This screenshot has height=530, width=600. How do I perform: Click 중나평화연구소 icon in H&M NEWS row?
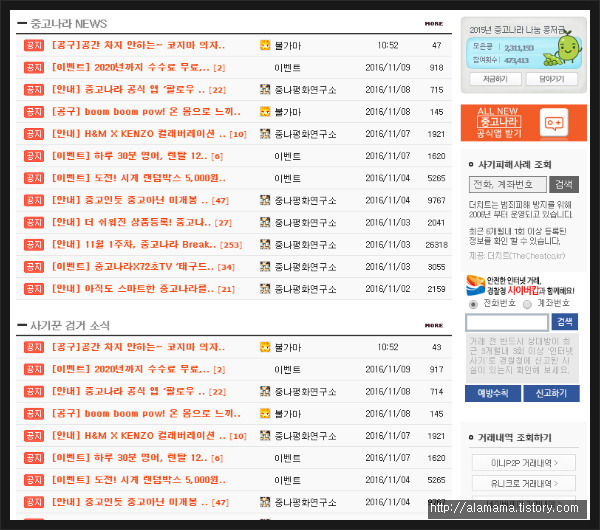[265, 134]
